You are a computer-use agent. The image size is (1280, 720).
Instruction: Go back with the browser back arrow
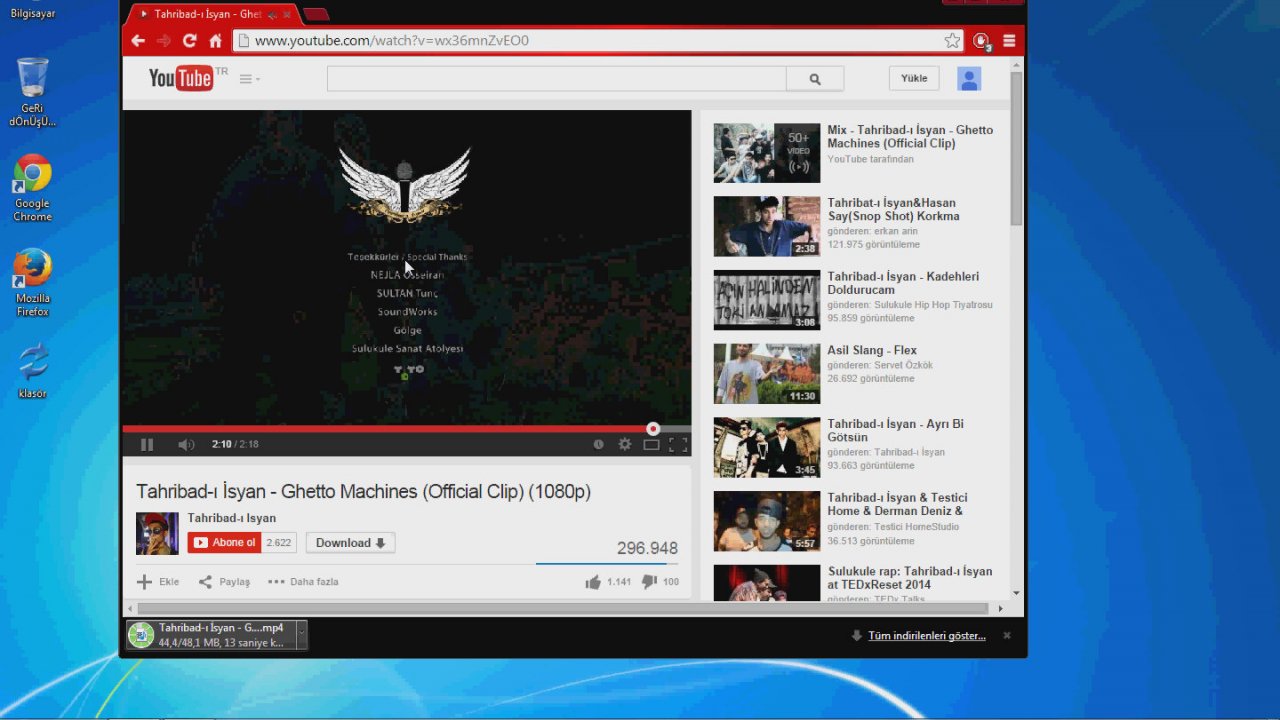point(138,41)
